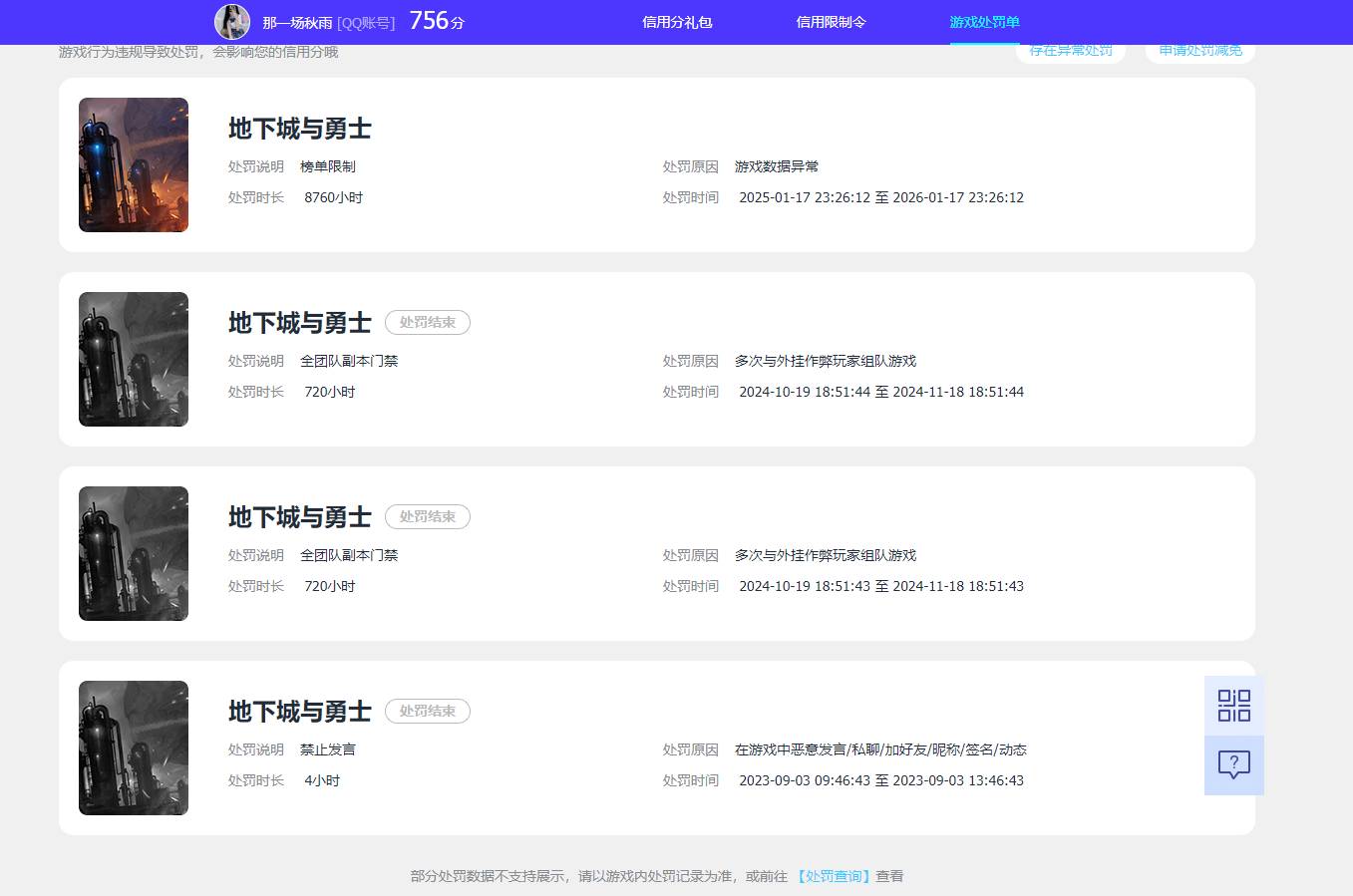Open the 【处罚查询】 link at the bottom
Image resolution: width=1353 pixels, height=896 pixels.
click(833, 876)
